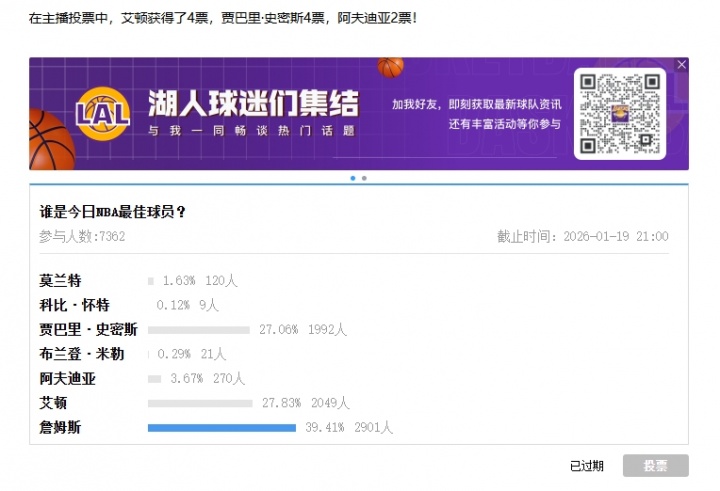Image resolution: width=720 pixels, height=491 pixels.
Task: Select 詹姆斯 poll option
Action: pos(61,428)
